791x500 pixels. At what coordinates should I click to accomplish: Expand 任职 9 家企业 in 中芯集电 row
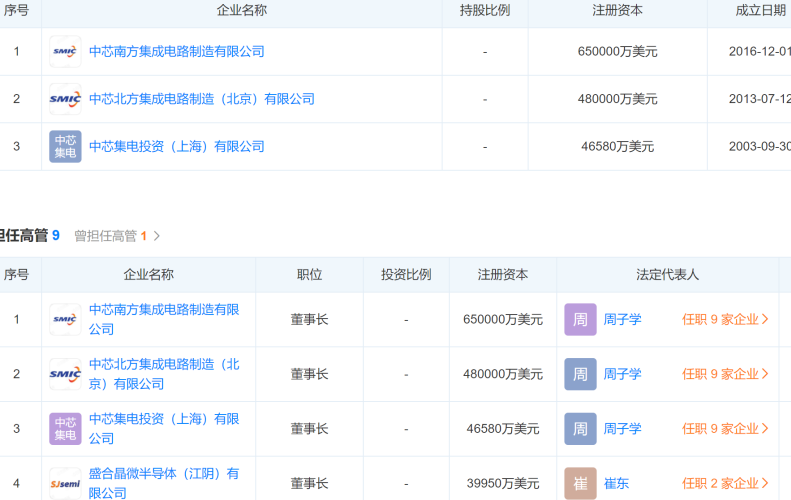(x=725, y=428)
